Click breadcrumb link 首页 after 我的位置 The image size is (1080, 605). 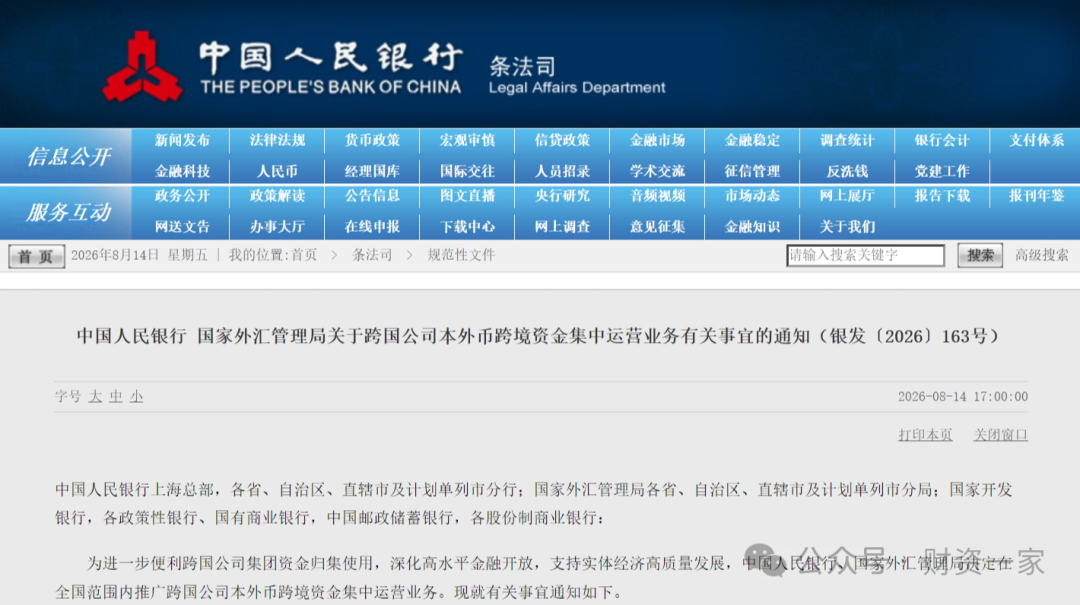point(304,255)
